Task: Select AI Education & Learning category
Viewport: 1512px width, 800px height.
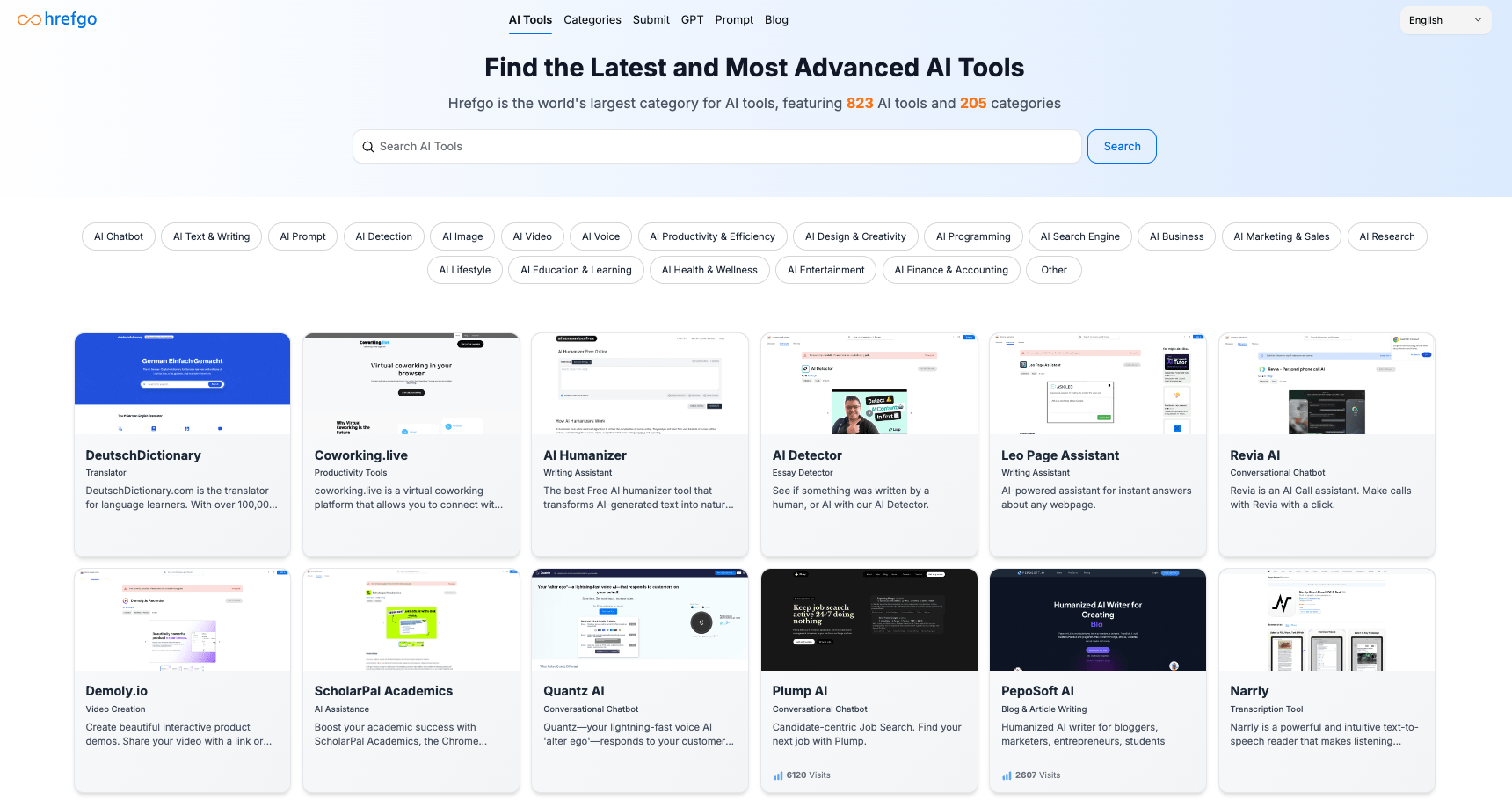Action: coord(576,270)
